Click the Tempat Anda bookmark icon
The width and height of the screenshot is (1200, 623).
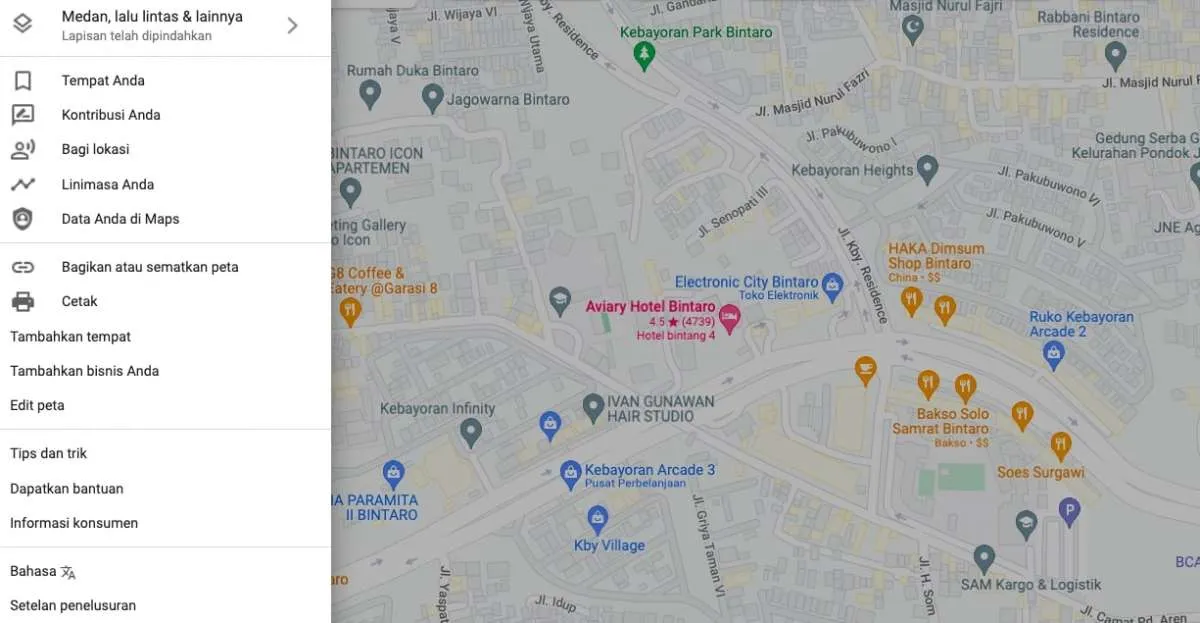(x=22, y=81)
